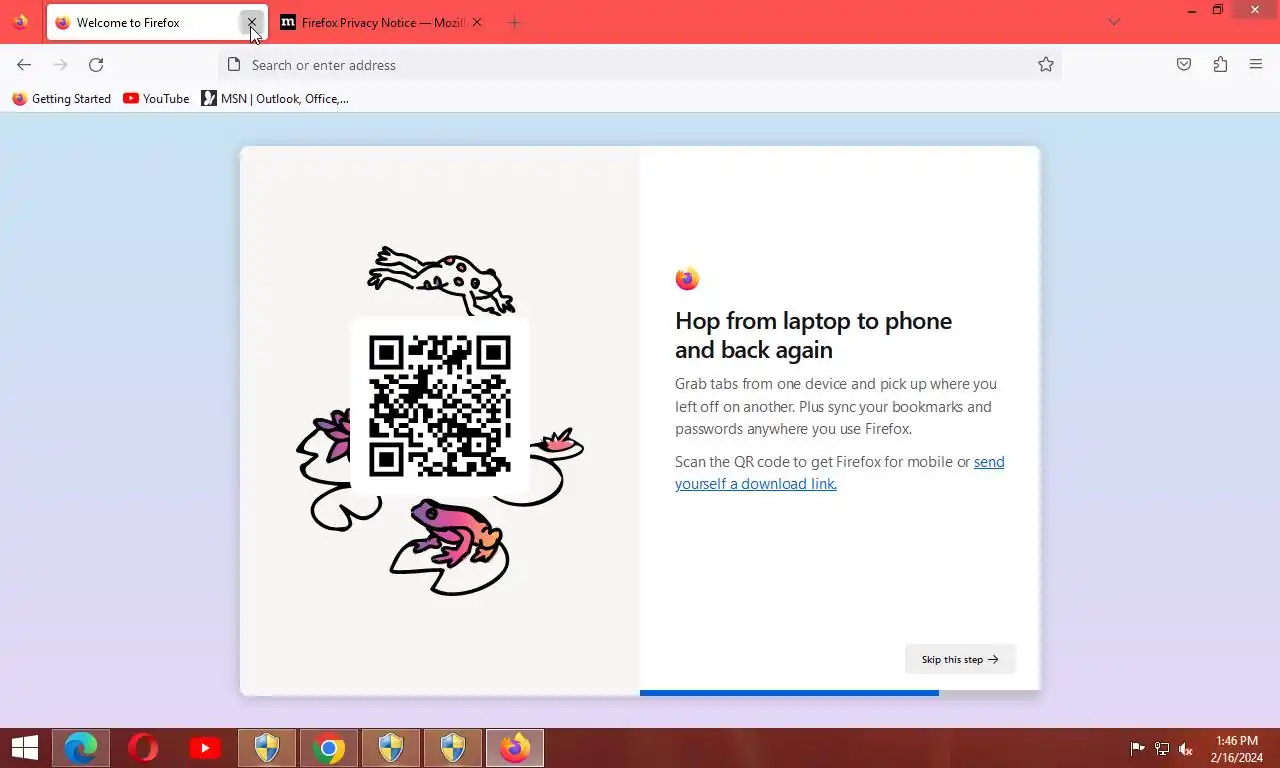Open Firefox View icon in tab bar

tap(20, 22)
